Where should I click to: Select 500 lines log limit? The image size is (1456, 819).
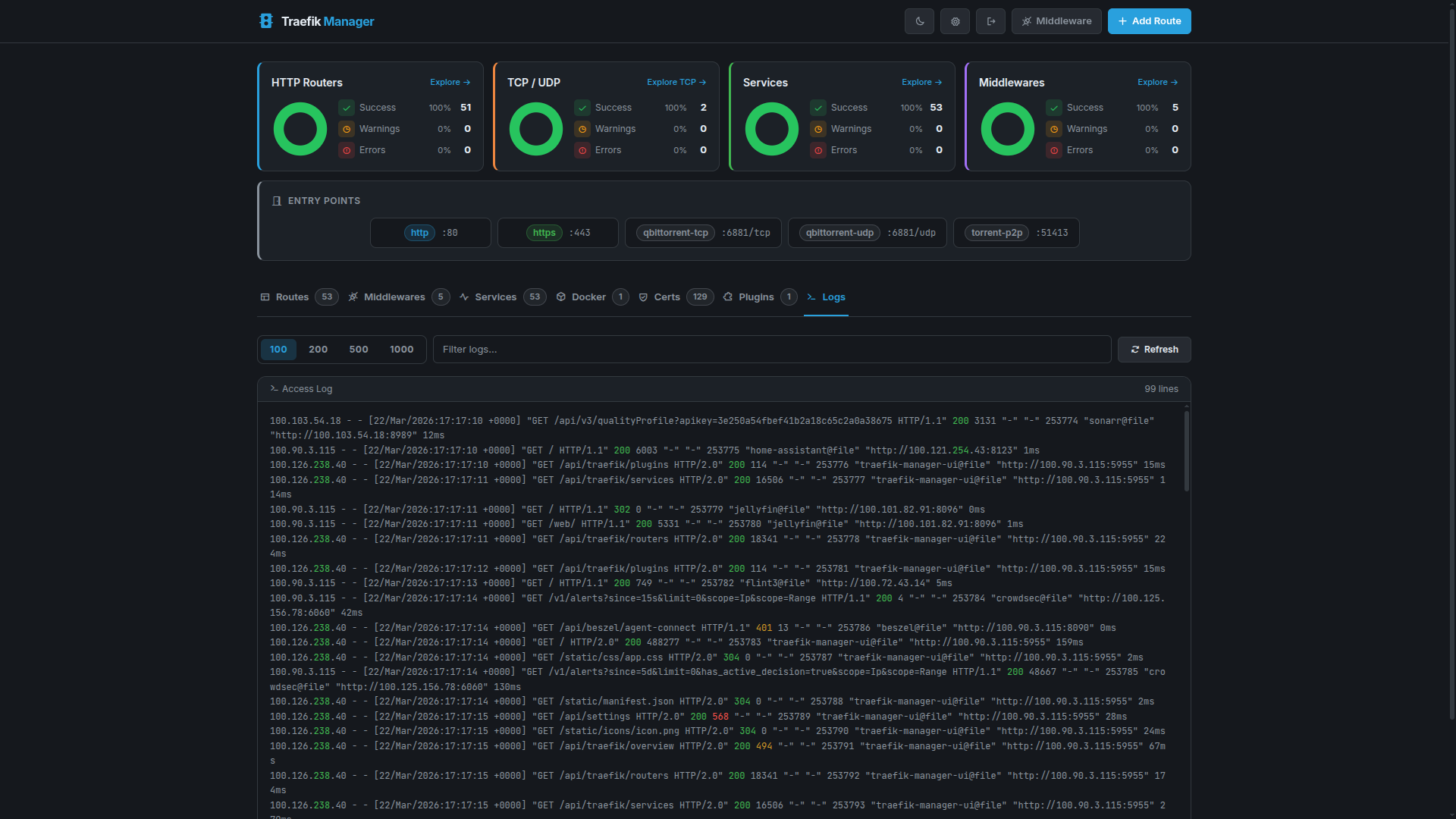[359, 350]
